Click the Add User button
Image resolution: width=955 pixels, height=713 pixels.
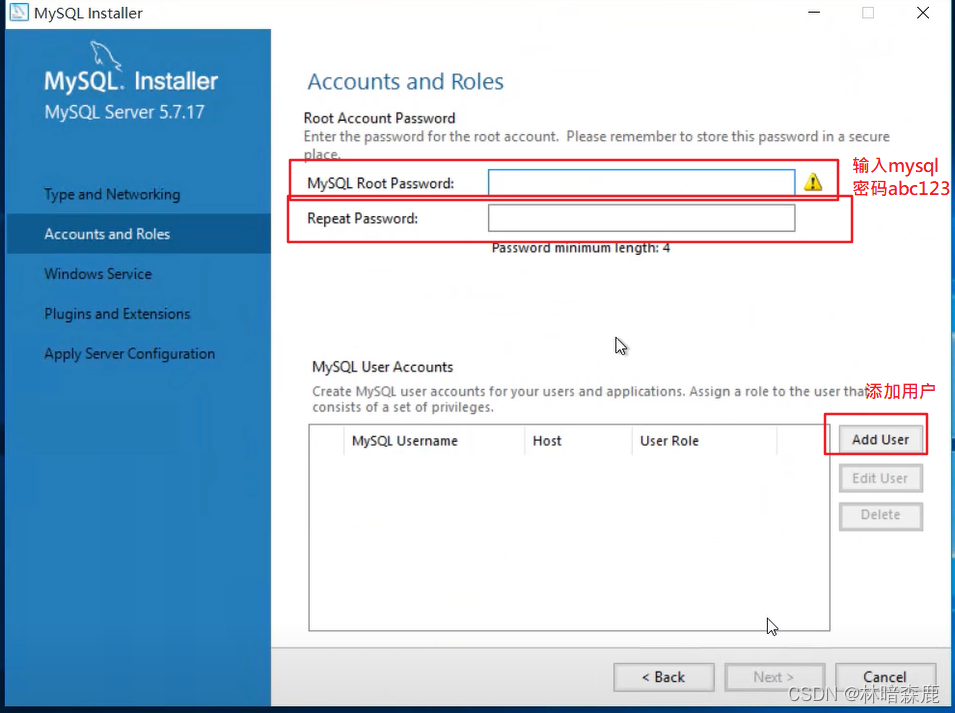point(880,440)
